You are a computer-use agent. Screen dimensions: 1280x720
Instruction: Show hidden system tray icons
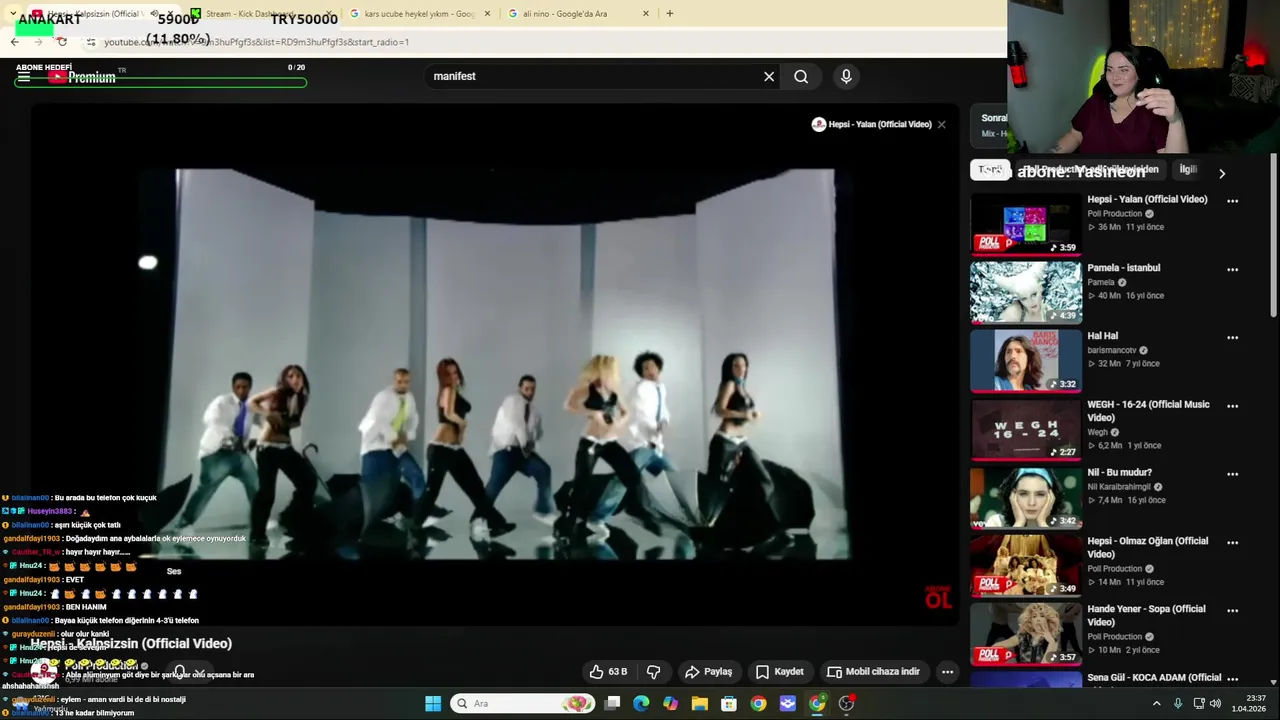coord(1156,703)
